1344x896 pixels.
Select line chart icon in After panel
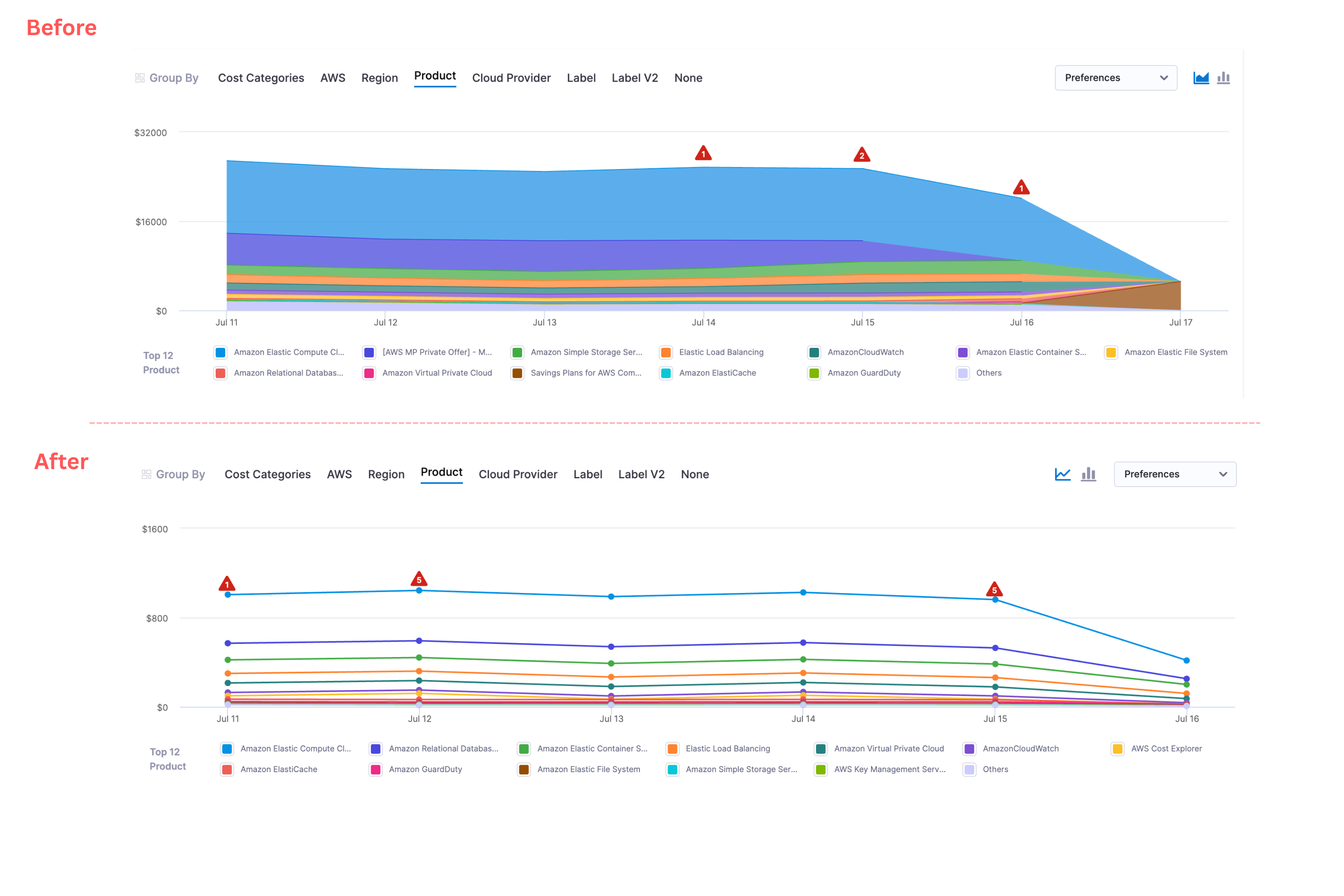pyautogui.click(x=1062, y=474)
